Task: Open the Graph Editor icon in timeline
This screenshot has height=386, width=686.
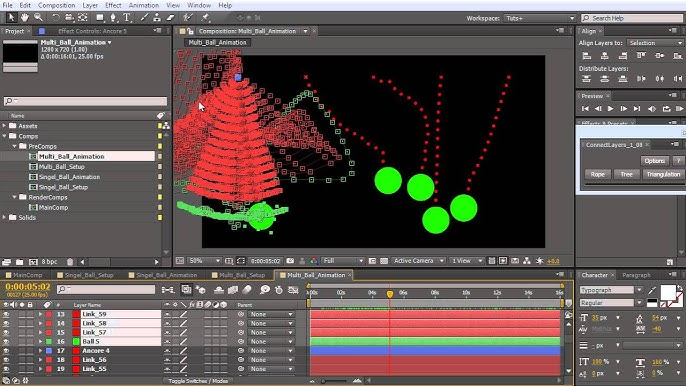Action: 293,290
